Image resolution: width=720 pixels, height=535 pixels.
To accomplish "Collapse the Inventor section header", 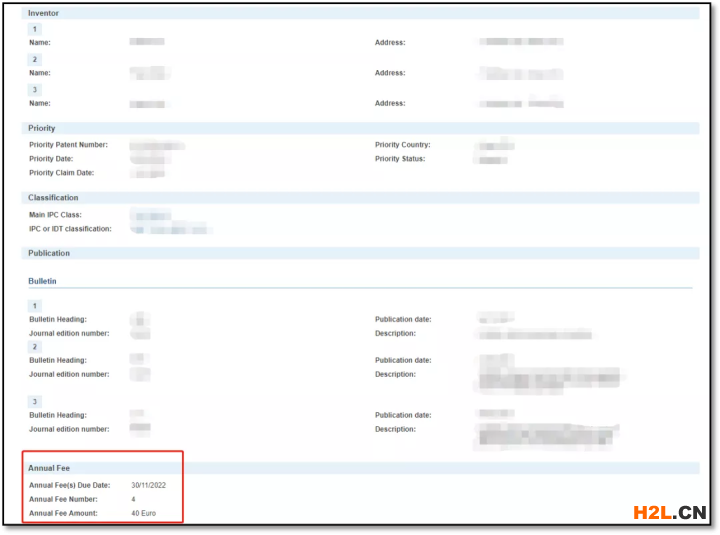I will 45,13.
